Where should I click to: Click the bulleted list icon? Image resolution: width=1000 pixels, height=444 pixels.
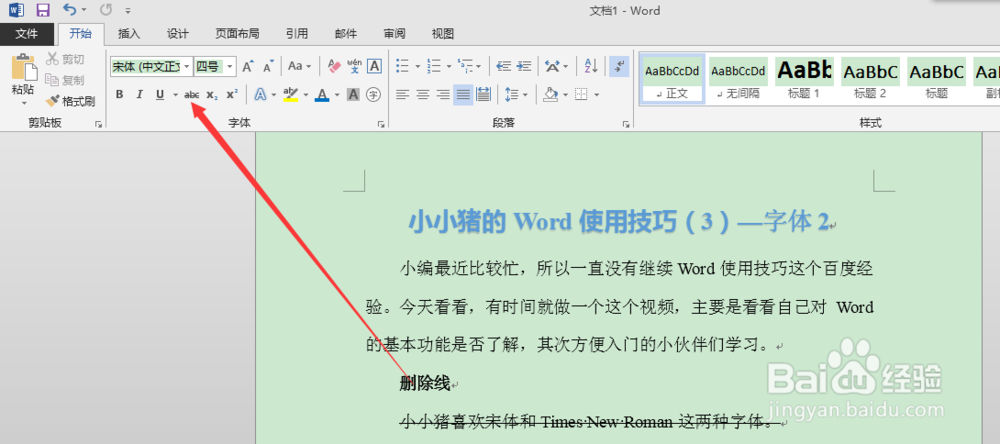402,66
